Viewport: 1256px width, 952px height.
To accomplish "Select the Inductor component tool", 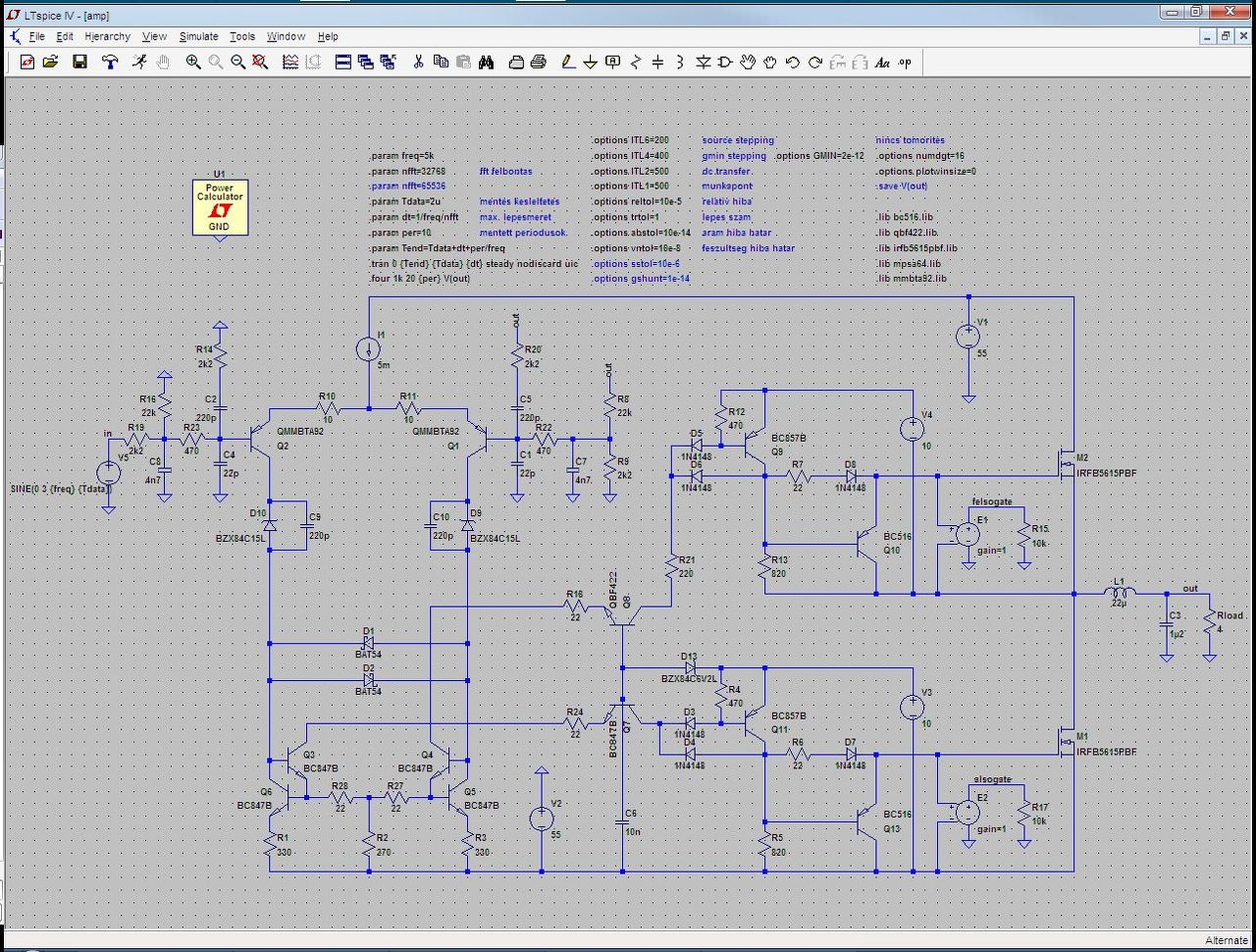I will (x=680, y=62).
